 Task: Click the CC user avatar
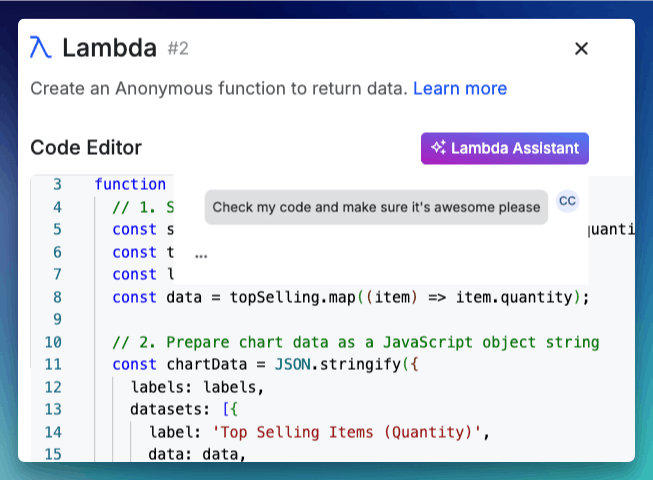[567, 201]
